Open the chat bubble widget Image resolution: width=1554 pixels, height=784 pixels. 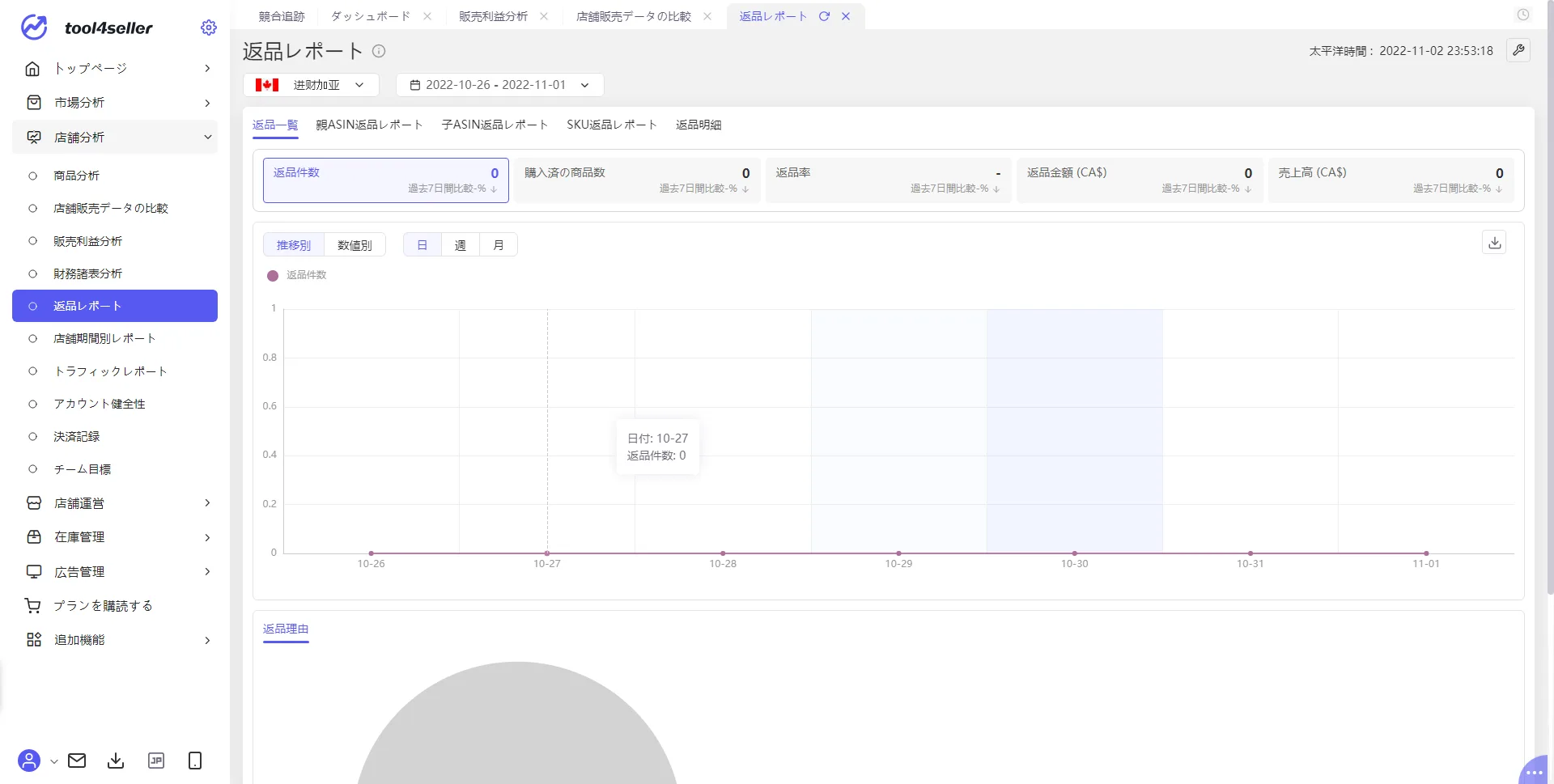tap(1535, 771)
